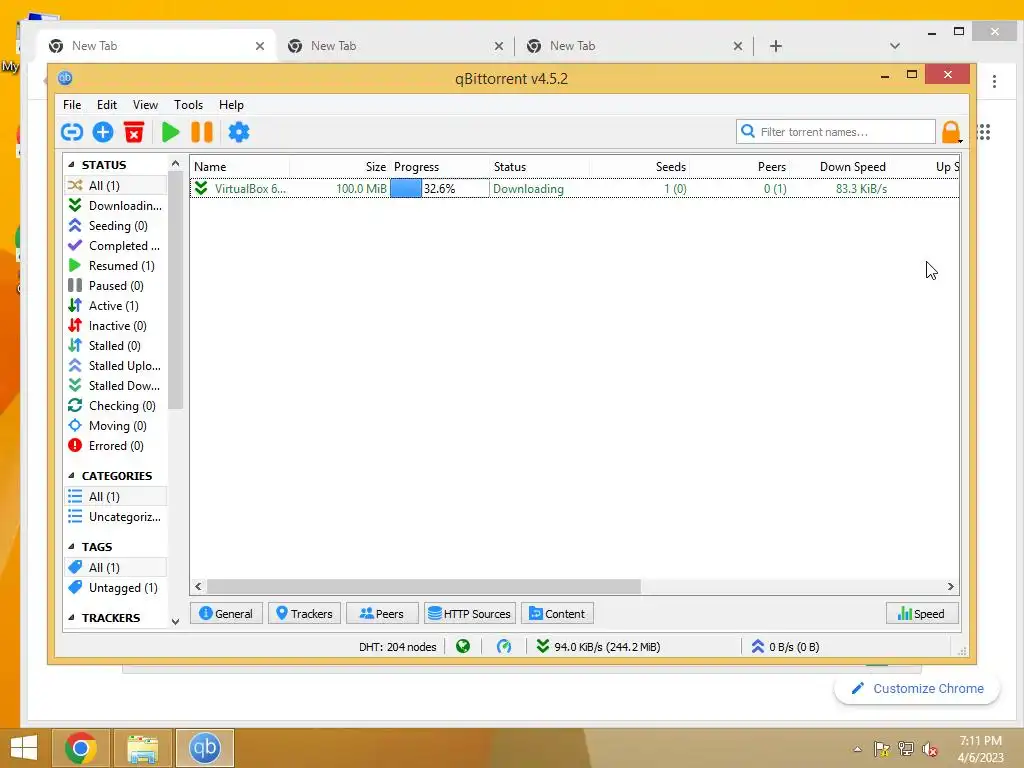Select the Paused (0) filter

(x=116, y=286)
